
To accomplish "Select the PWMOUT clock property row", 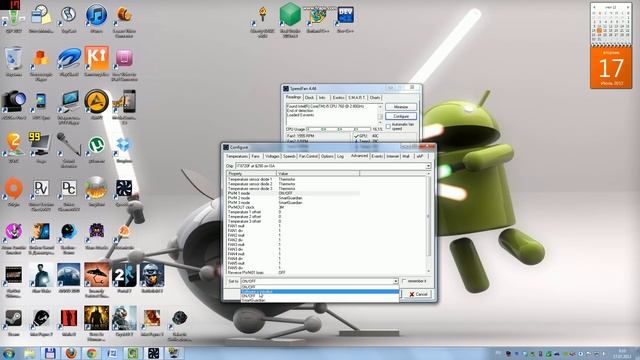I will pyautogui.click(x=293, y=207).
